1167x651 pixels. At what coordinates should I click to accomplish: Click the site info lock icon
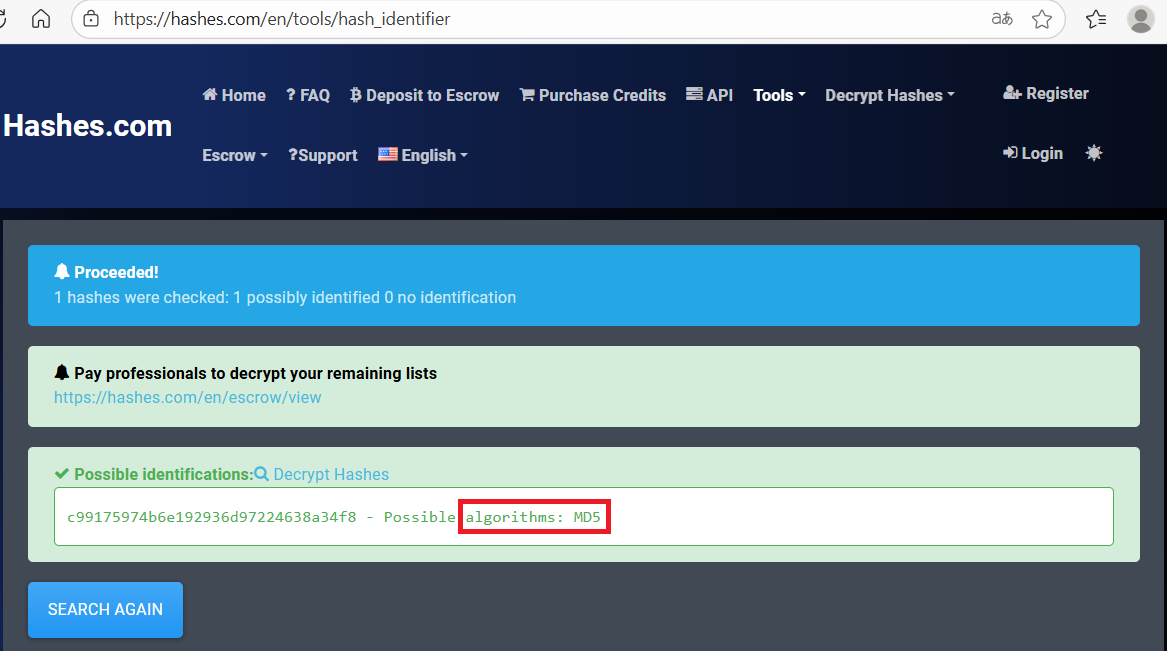92,19
